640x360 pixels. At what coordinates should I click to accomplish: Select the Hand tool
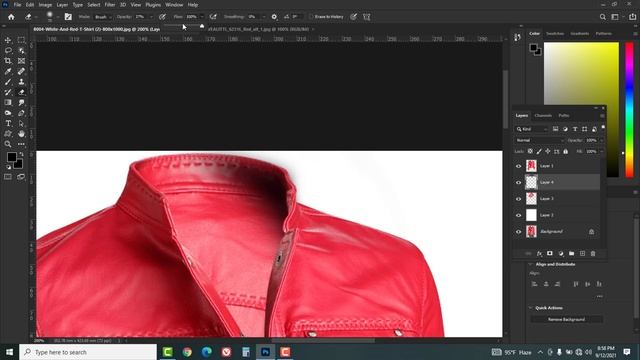click(21, 133)
